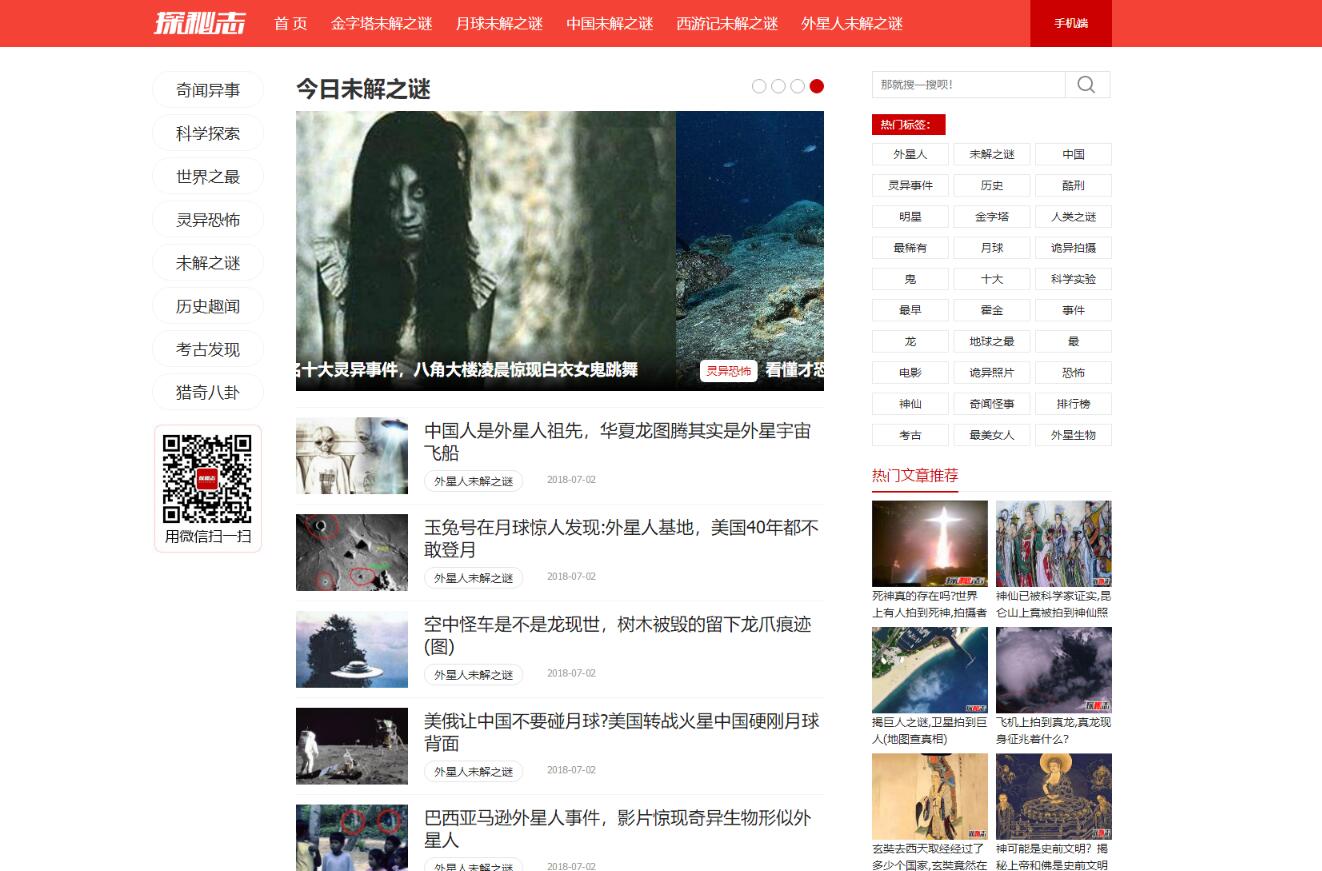The image size is (1322, 871).
Task: Click the 揭巨人之谜 satellite image thumbnail
Action: (x=929, y=669)
